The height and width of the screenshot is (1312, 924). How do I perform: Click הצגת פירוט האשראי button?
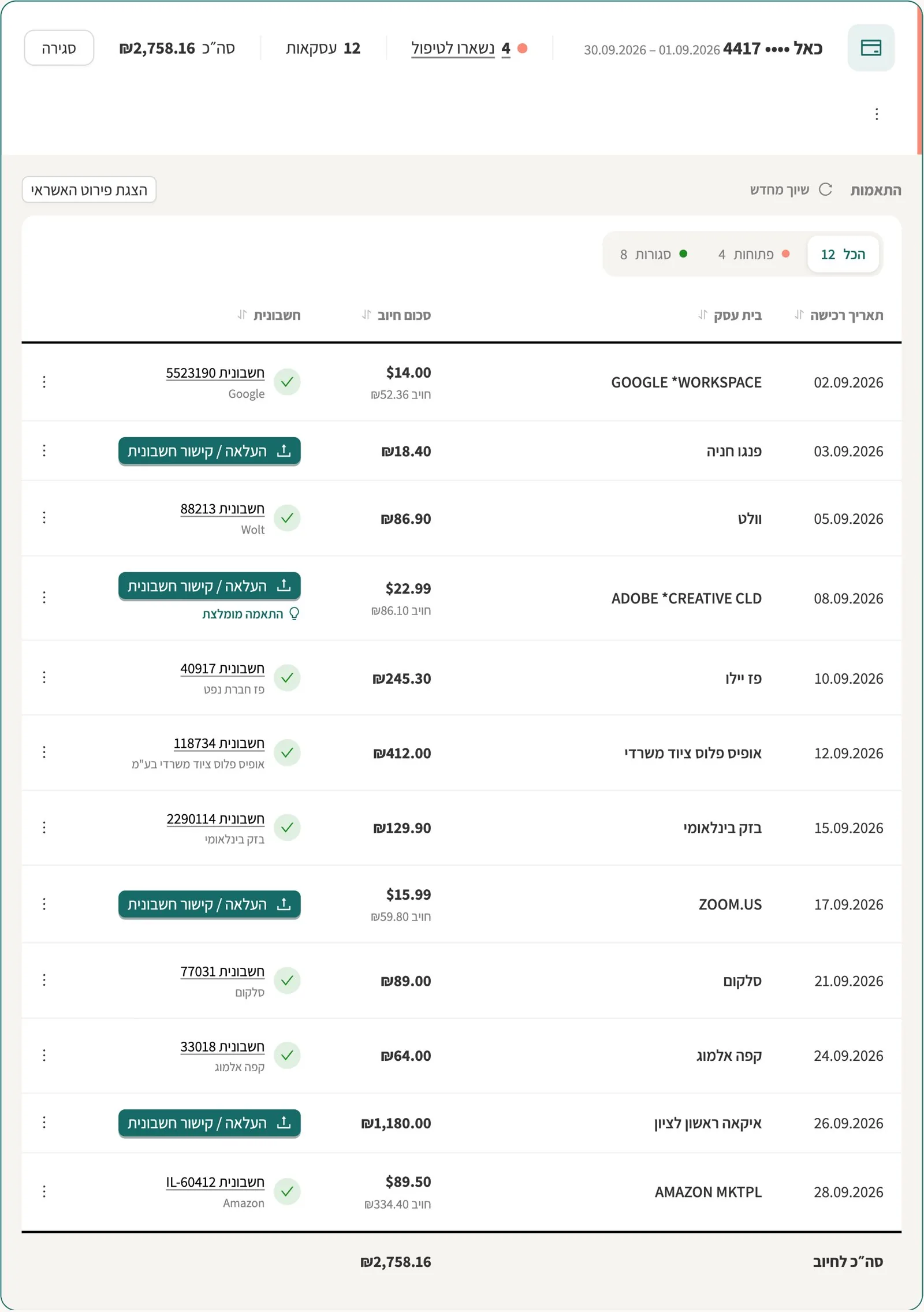[x=89, y=189]
